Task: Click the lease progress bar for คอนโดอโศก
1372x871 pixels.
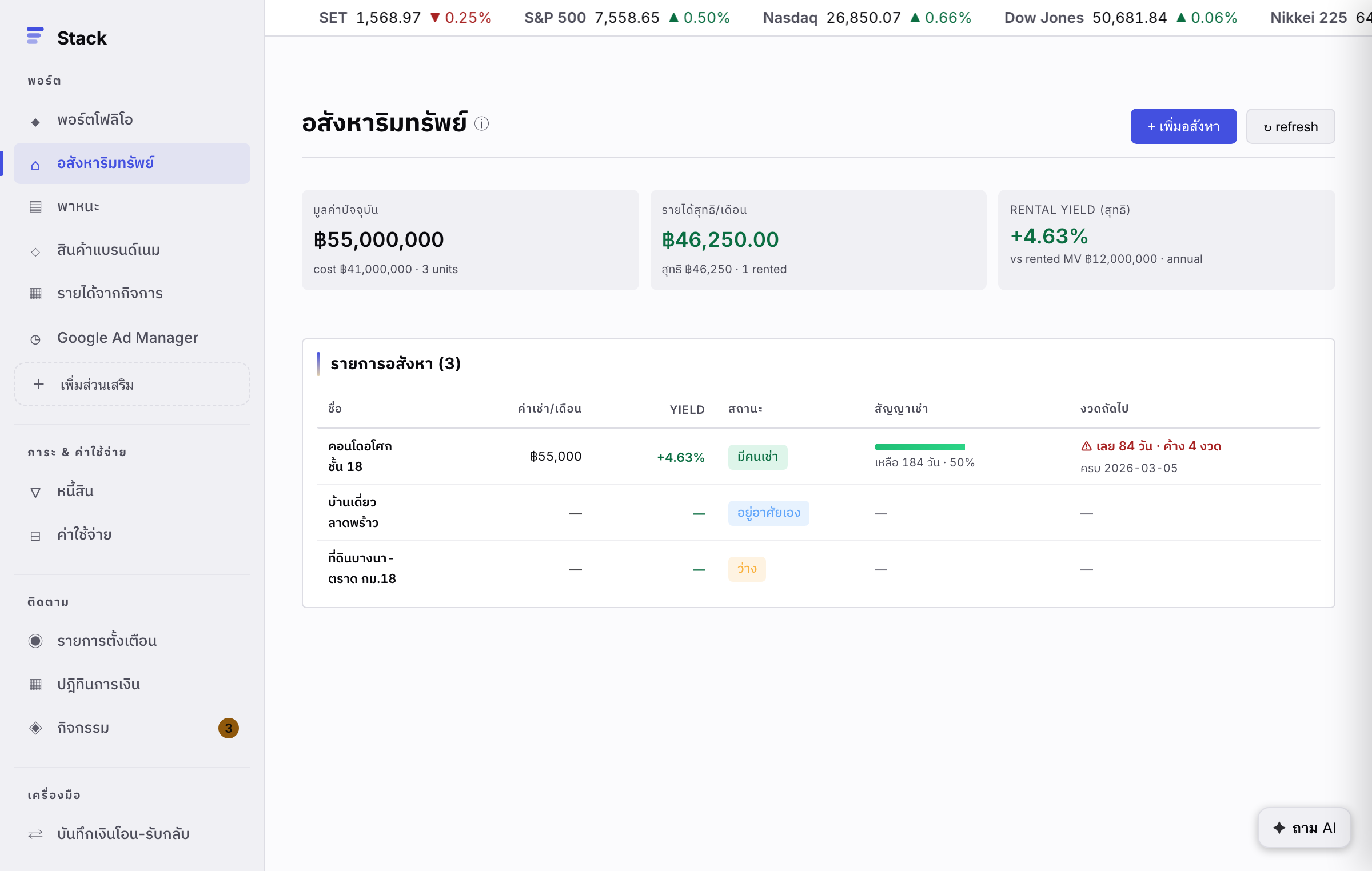Action: pos(919,446)
